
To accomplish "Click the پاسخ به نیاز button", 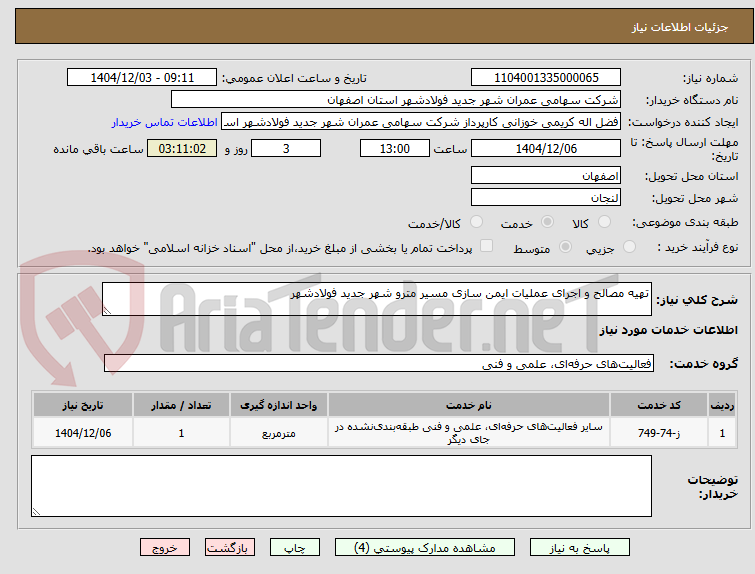I will [580, 548].
